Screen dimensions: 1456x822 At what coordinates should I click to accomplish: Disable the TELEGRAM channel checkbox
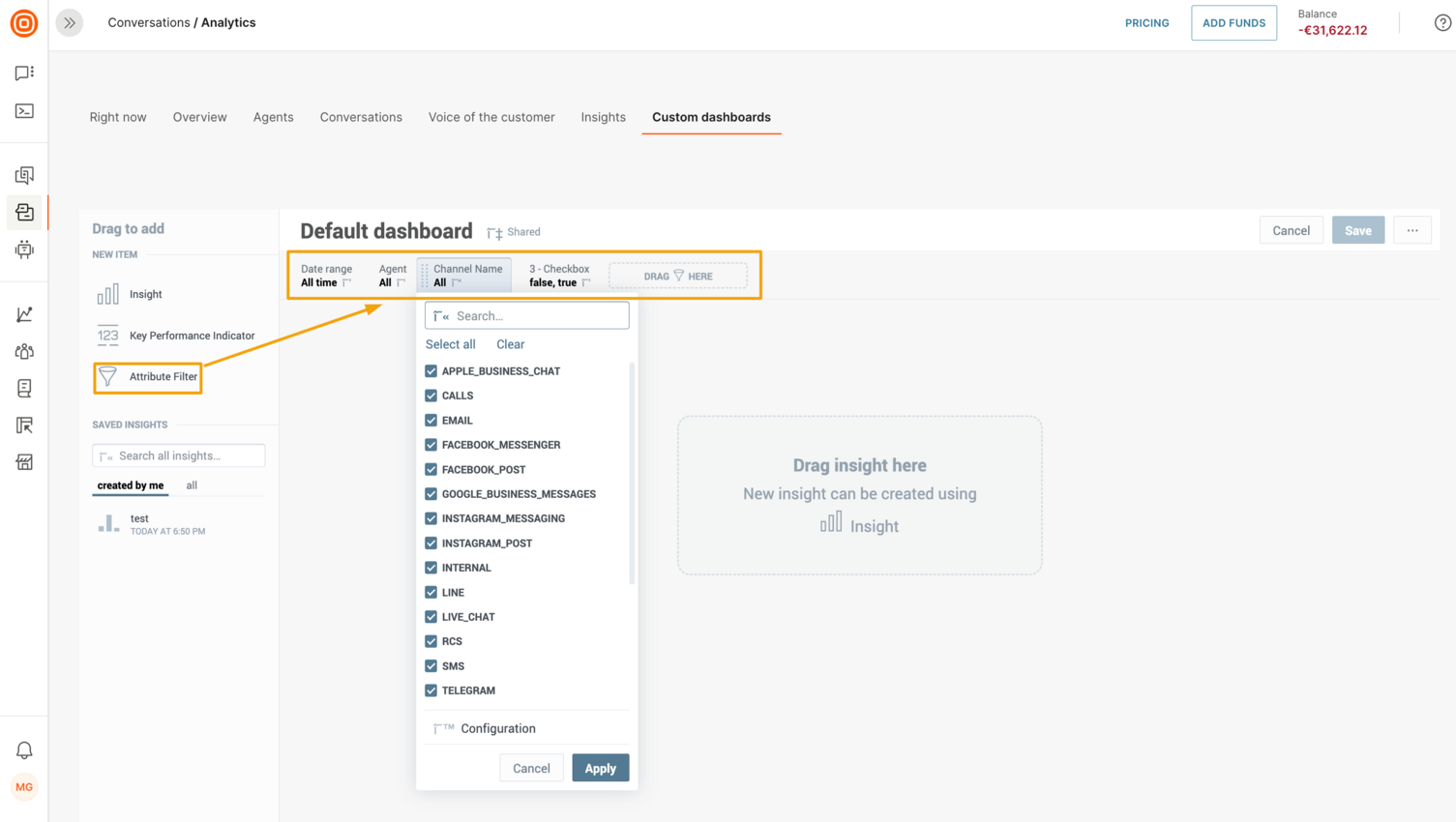point(431,690)
